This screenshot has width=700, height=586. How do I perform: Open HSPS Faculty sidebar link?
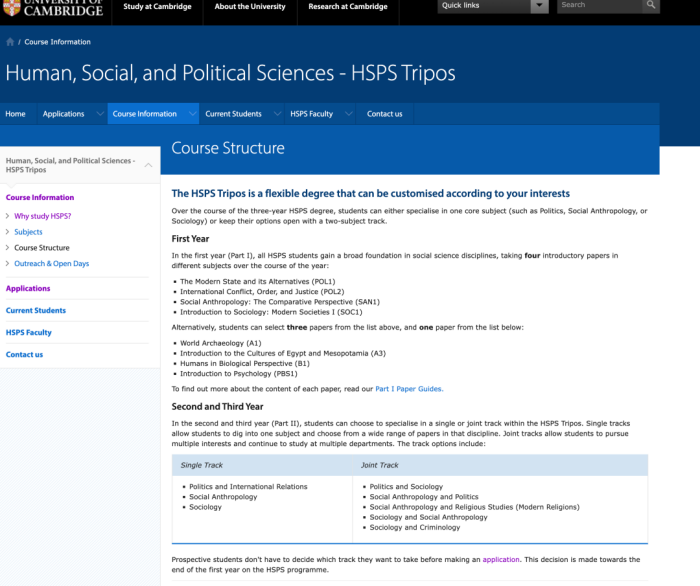29,332
